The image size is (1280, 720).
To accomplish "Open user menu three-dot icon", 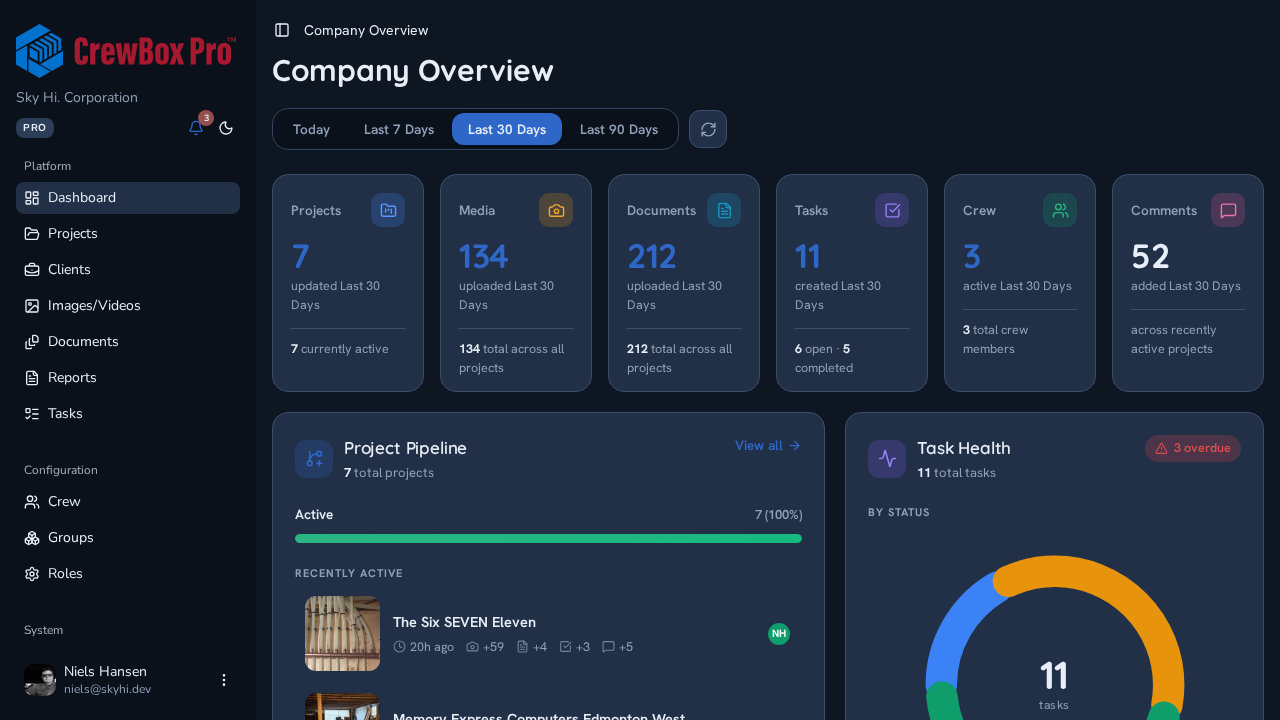I will (224, 680).
